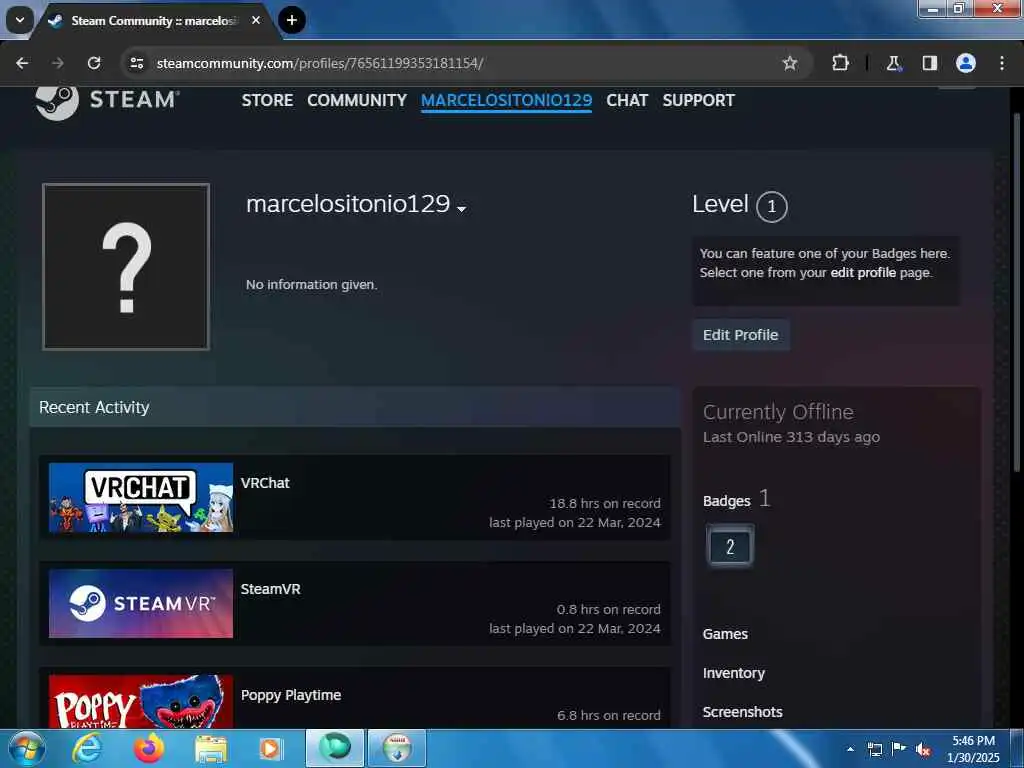Select the Steam Community browser tab
The image size is (1024, 768).
coord(153,21)
